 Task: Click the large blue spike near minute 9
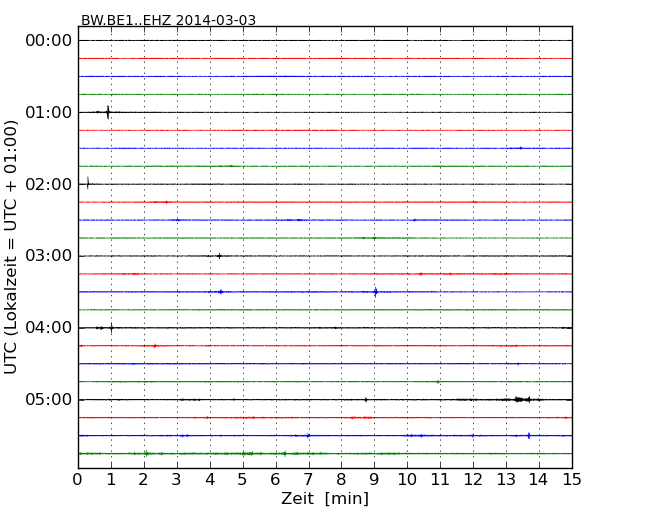point(376,292)
